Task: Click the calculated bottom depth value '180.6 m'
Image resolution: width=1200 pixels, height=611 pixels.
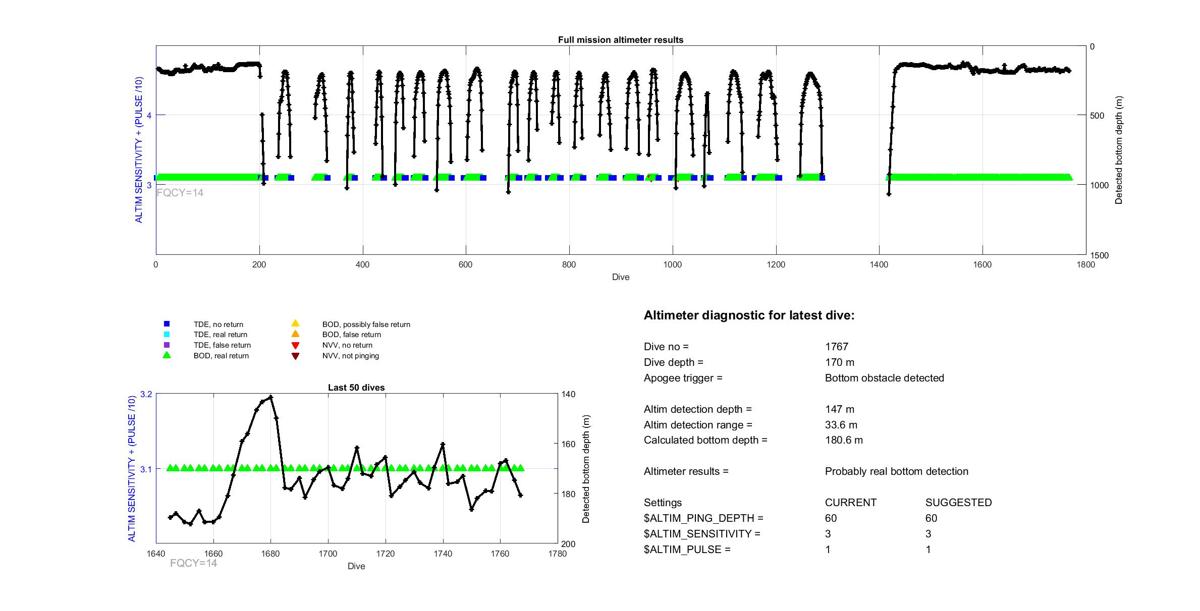Action: (x=847, y=440)
